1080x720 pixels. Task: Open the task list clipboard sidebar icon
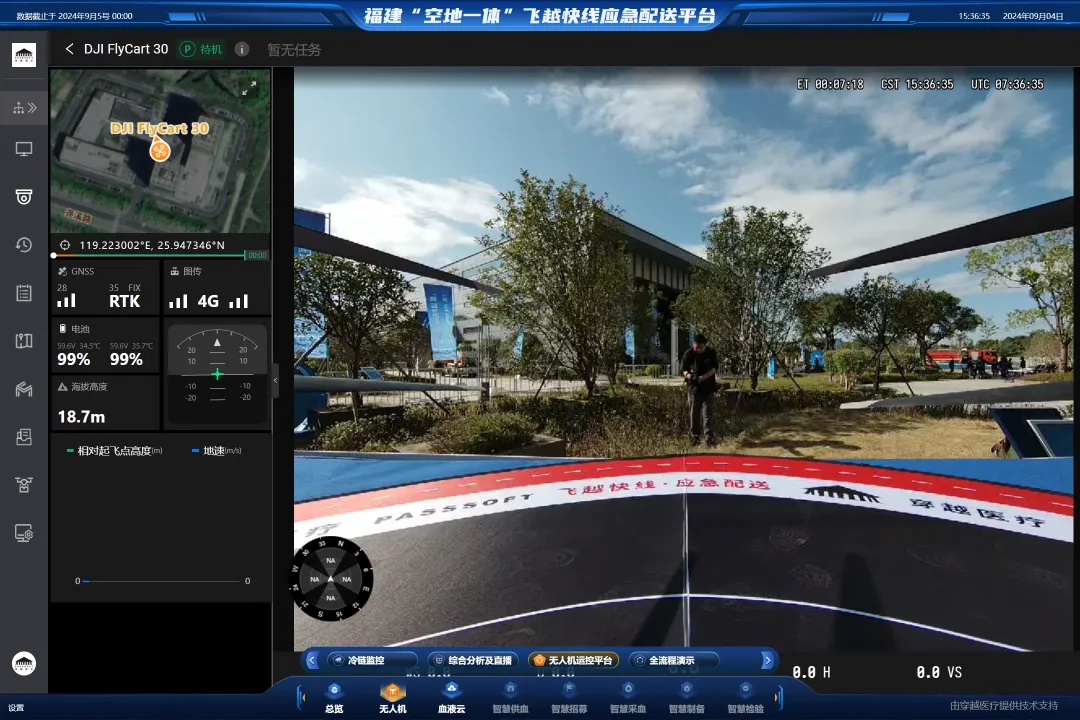[24, 293]
